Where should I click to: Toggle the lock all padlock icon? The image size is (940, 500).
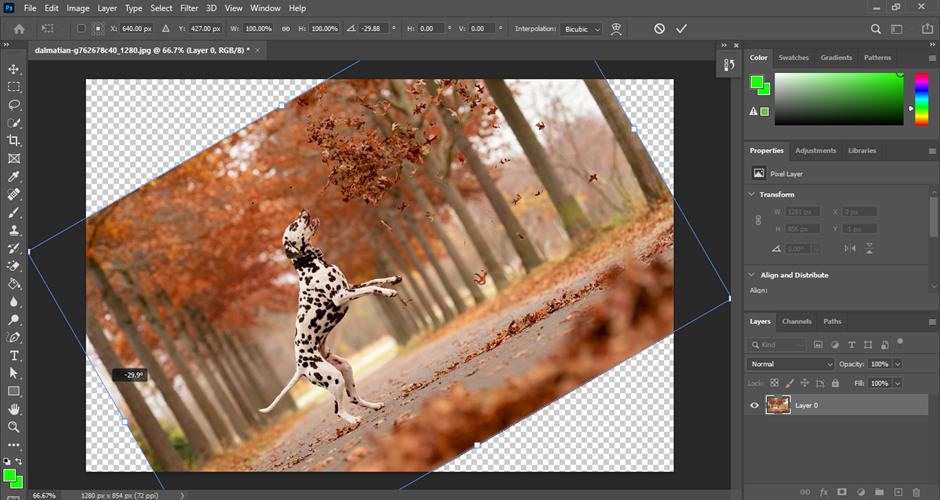point(835,383)
